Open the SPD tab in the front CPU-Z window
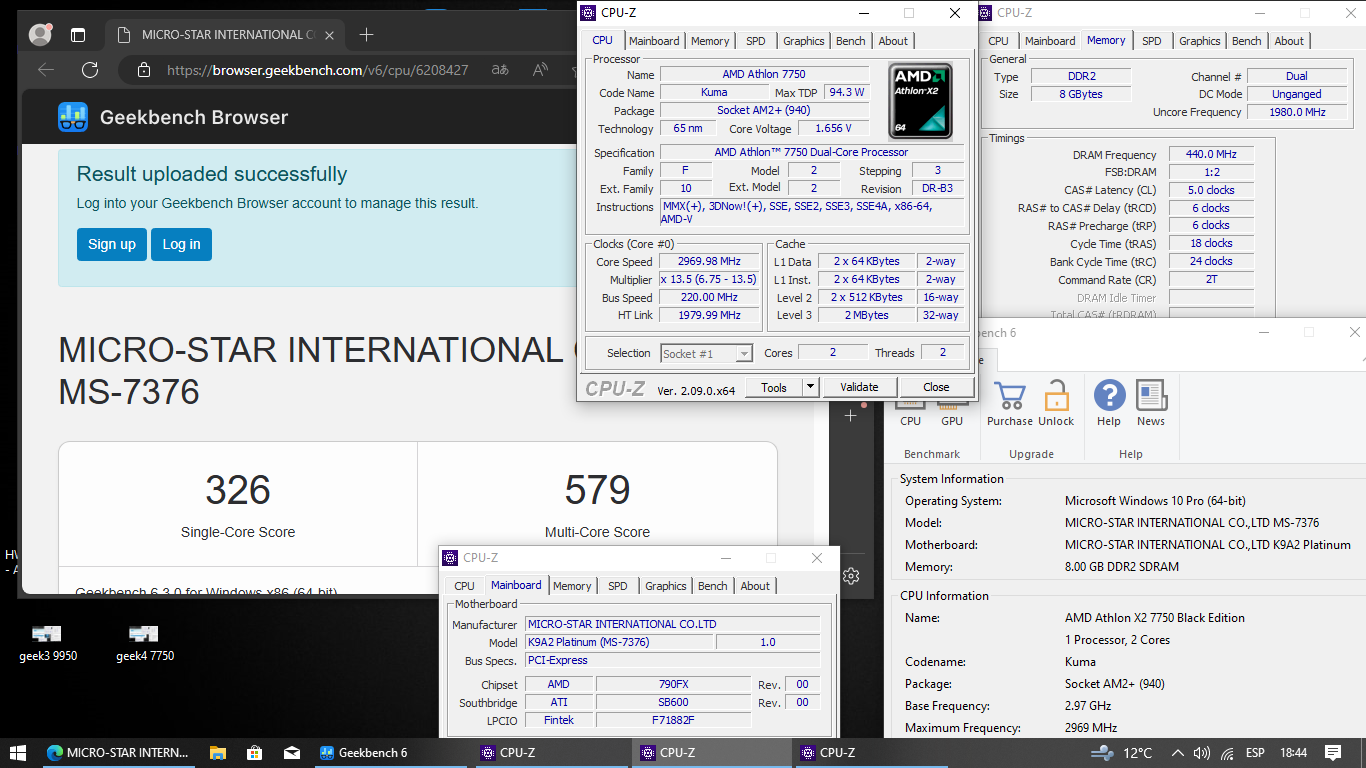1366x768 pixels. [x=756, y=41]
